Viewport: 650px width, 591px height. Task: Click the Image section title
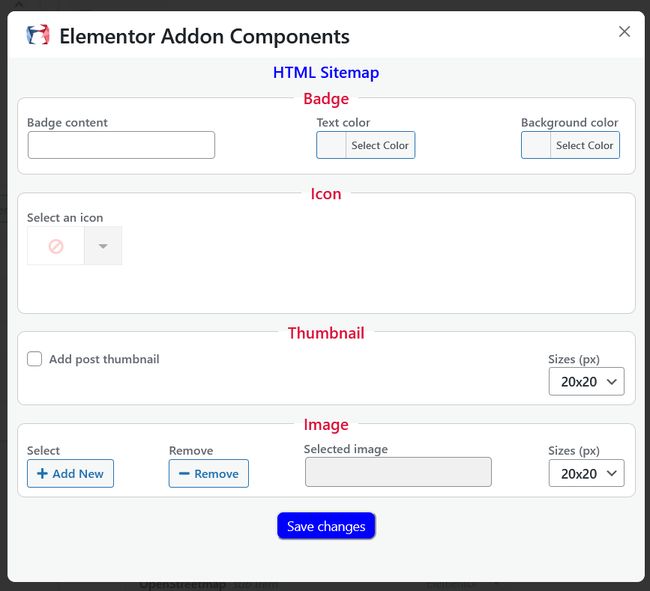tap(326, 425)
